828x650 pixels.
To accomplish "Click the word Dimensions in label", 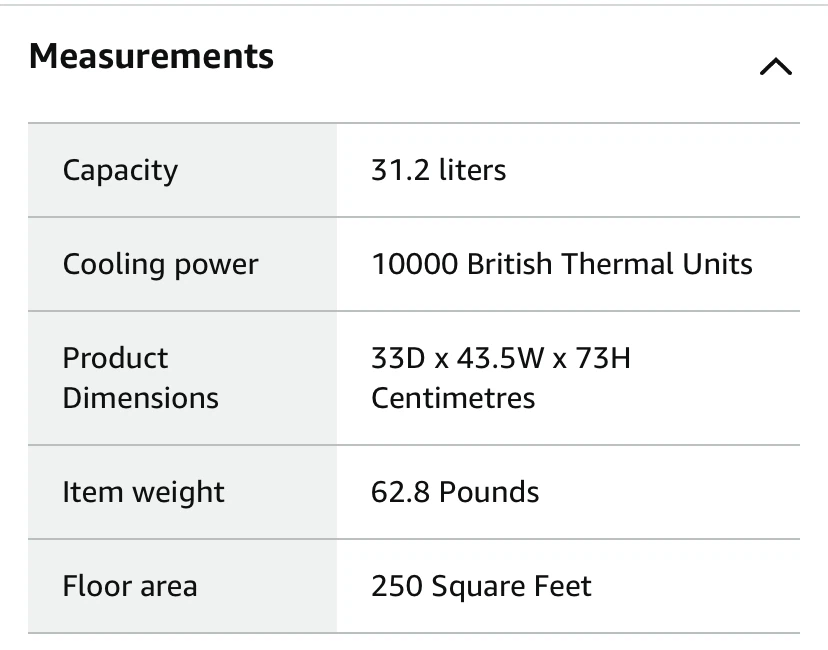I will pos(140,398).
